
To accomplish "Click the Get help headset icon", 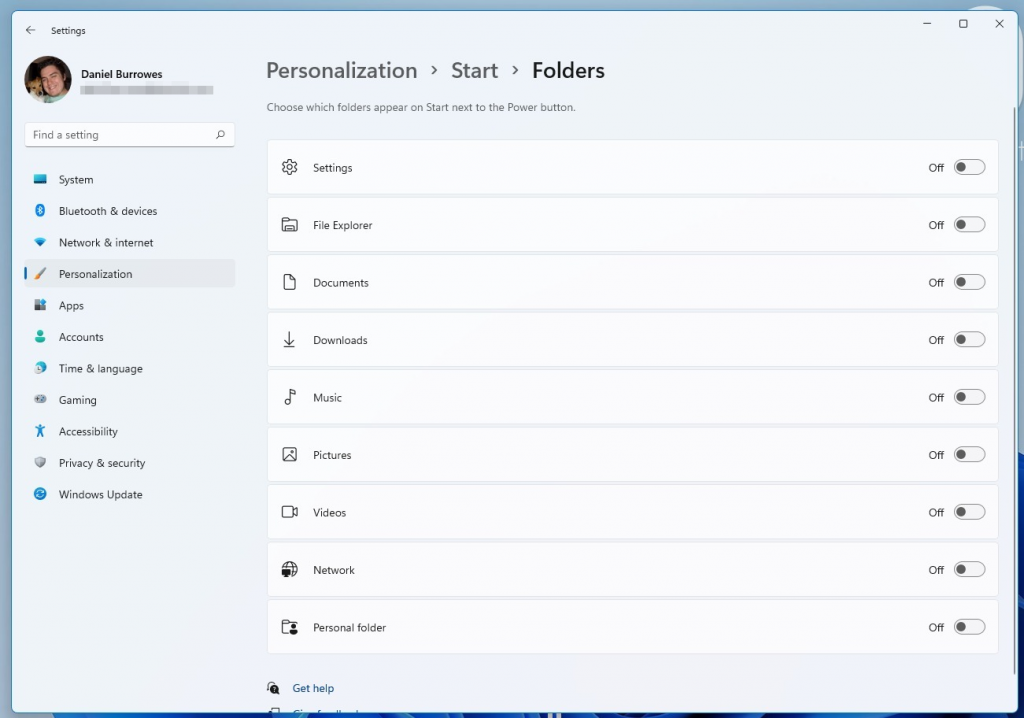I will (273, 688).
